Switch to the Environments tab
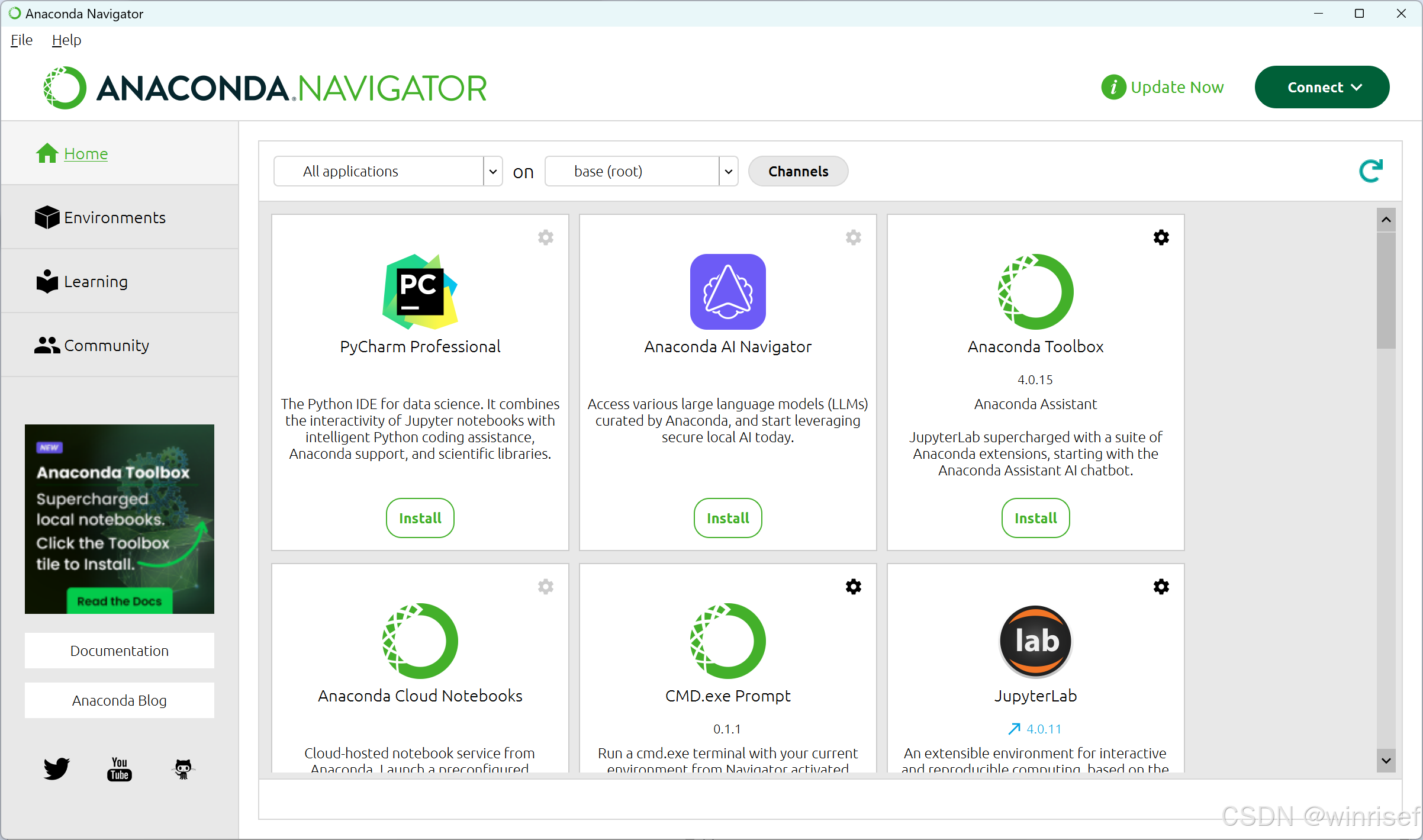The height and width of the screenshot is (840, 1423). tap(114, 218)
